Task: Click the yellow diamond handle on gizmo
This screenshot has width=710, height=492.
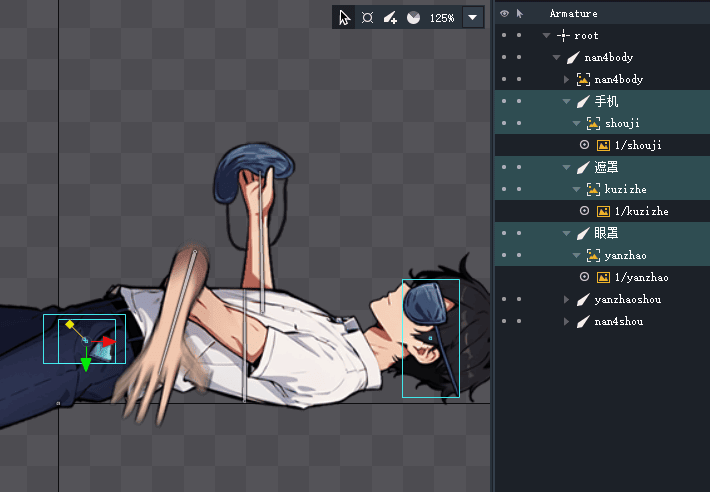Action: point(69,324)
